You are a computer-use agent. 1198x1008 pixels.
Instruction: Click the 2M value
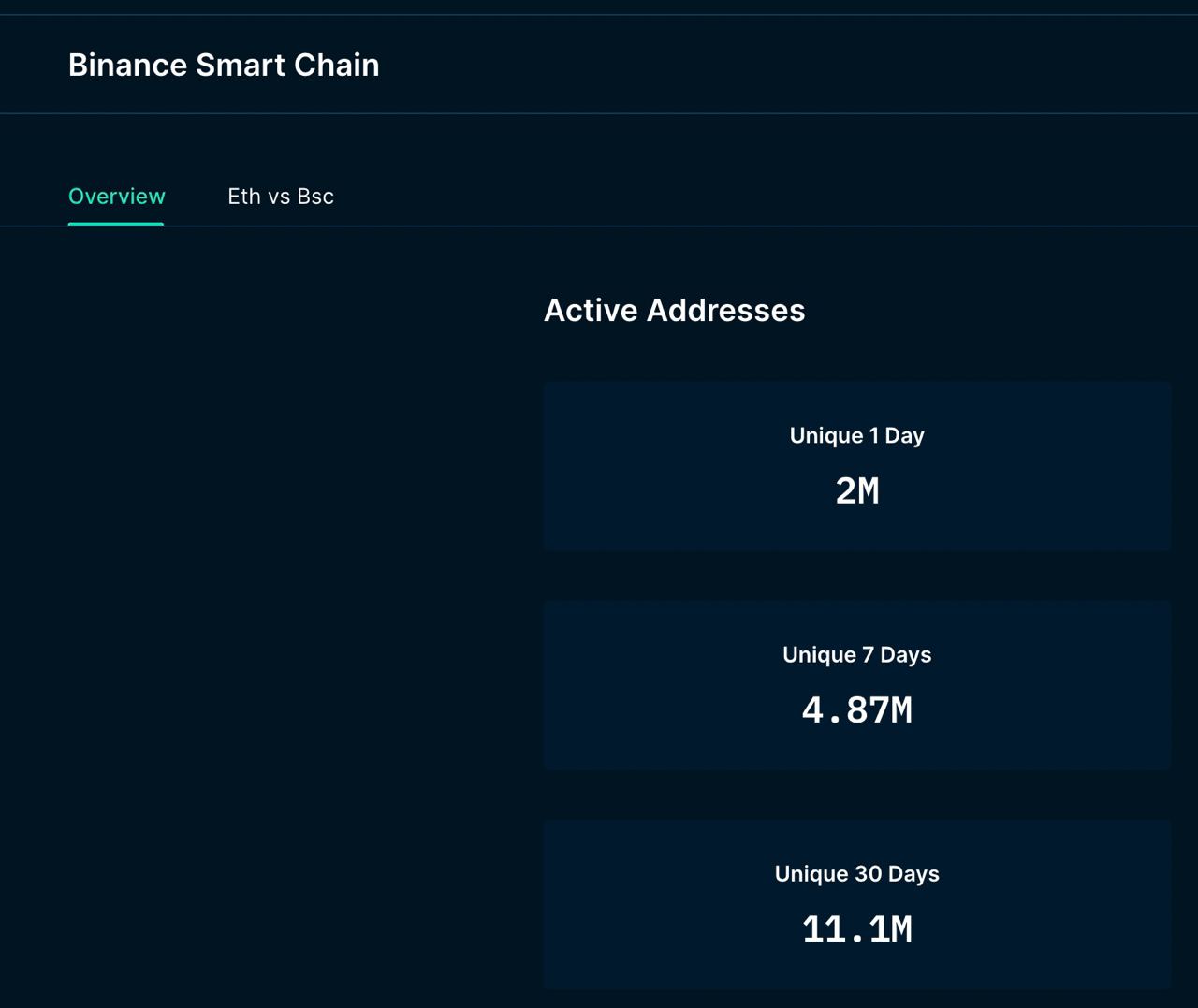coord(857,491)
